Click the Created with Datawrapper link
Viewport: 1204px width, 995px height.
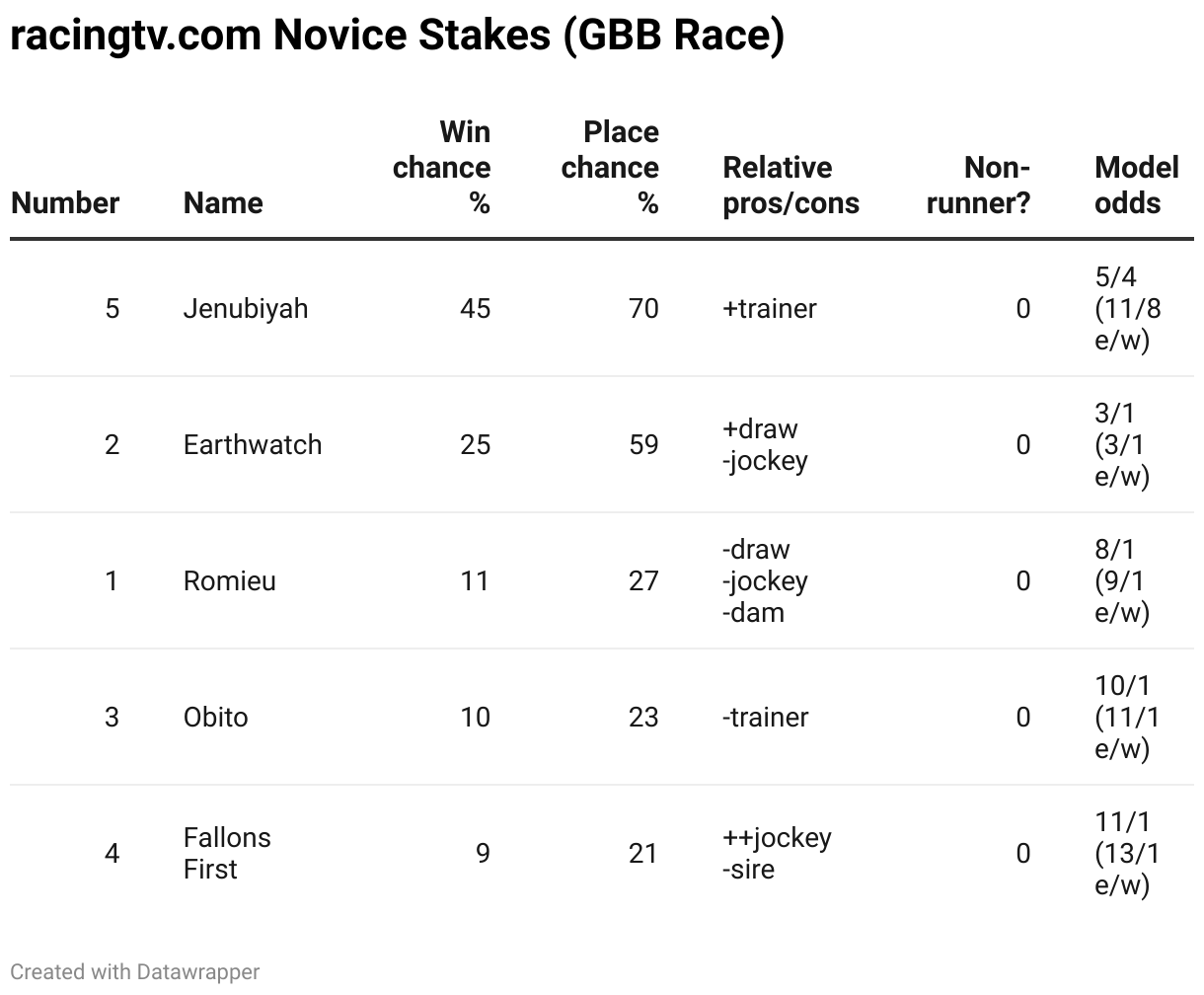tap(135, 971)
